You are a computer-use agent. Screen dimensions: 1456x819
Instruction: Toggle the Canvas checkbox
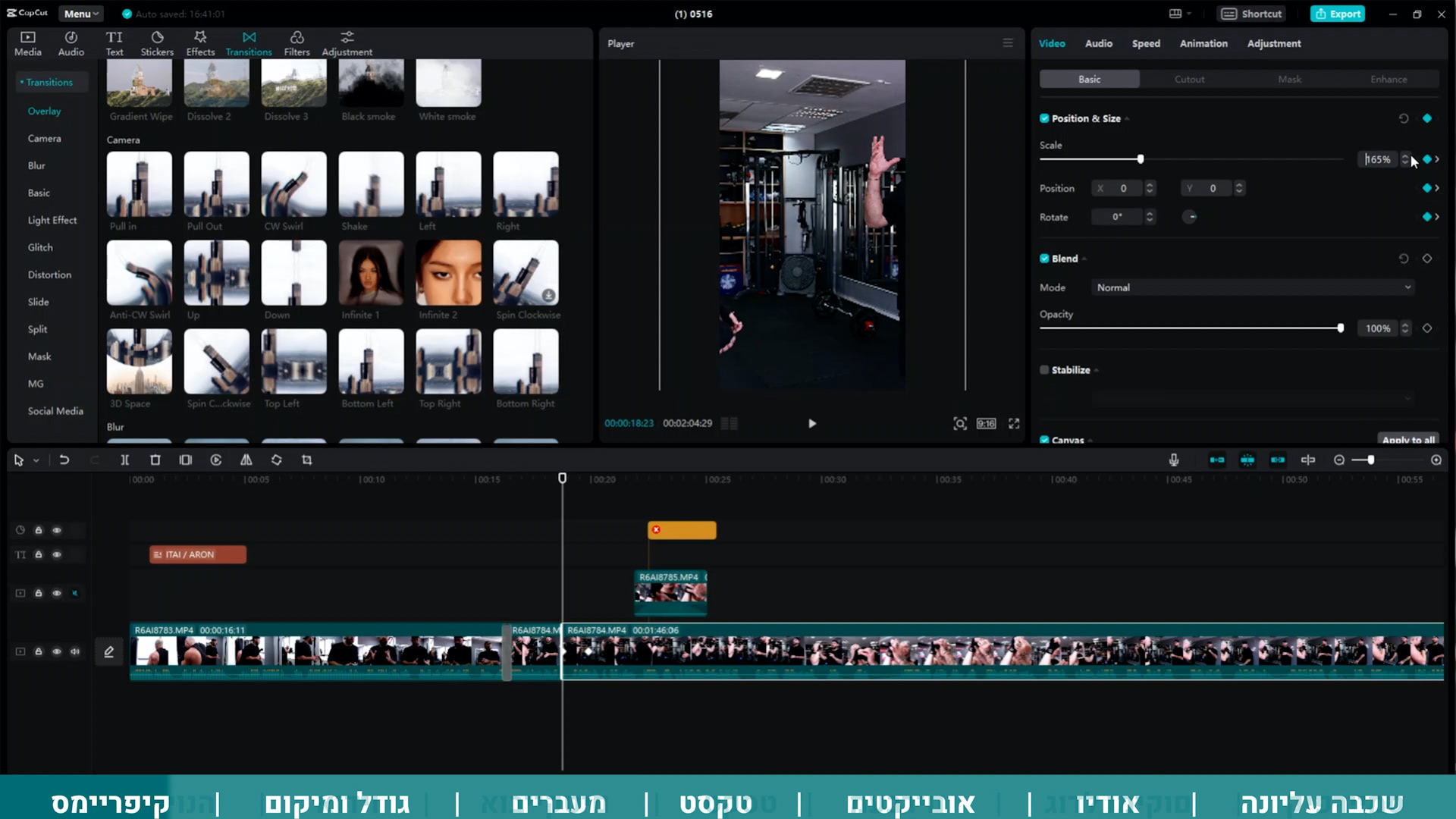(1044, 440)
